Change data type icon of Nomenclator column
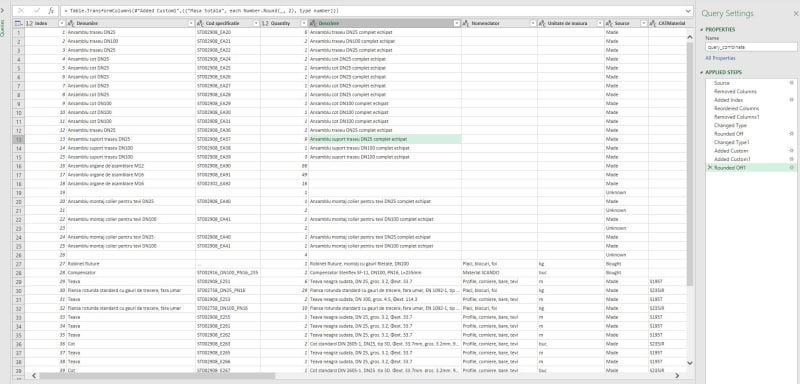The image size is (800, 384). coord(466,23)
